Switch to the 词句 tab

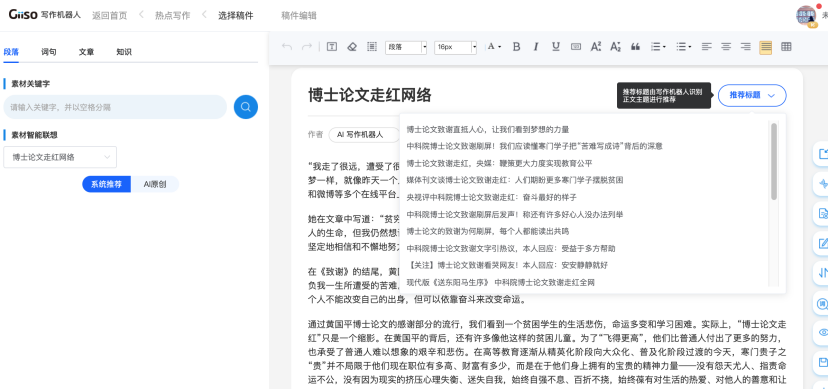[x=49, y=52]
